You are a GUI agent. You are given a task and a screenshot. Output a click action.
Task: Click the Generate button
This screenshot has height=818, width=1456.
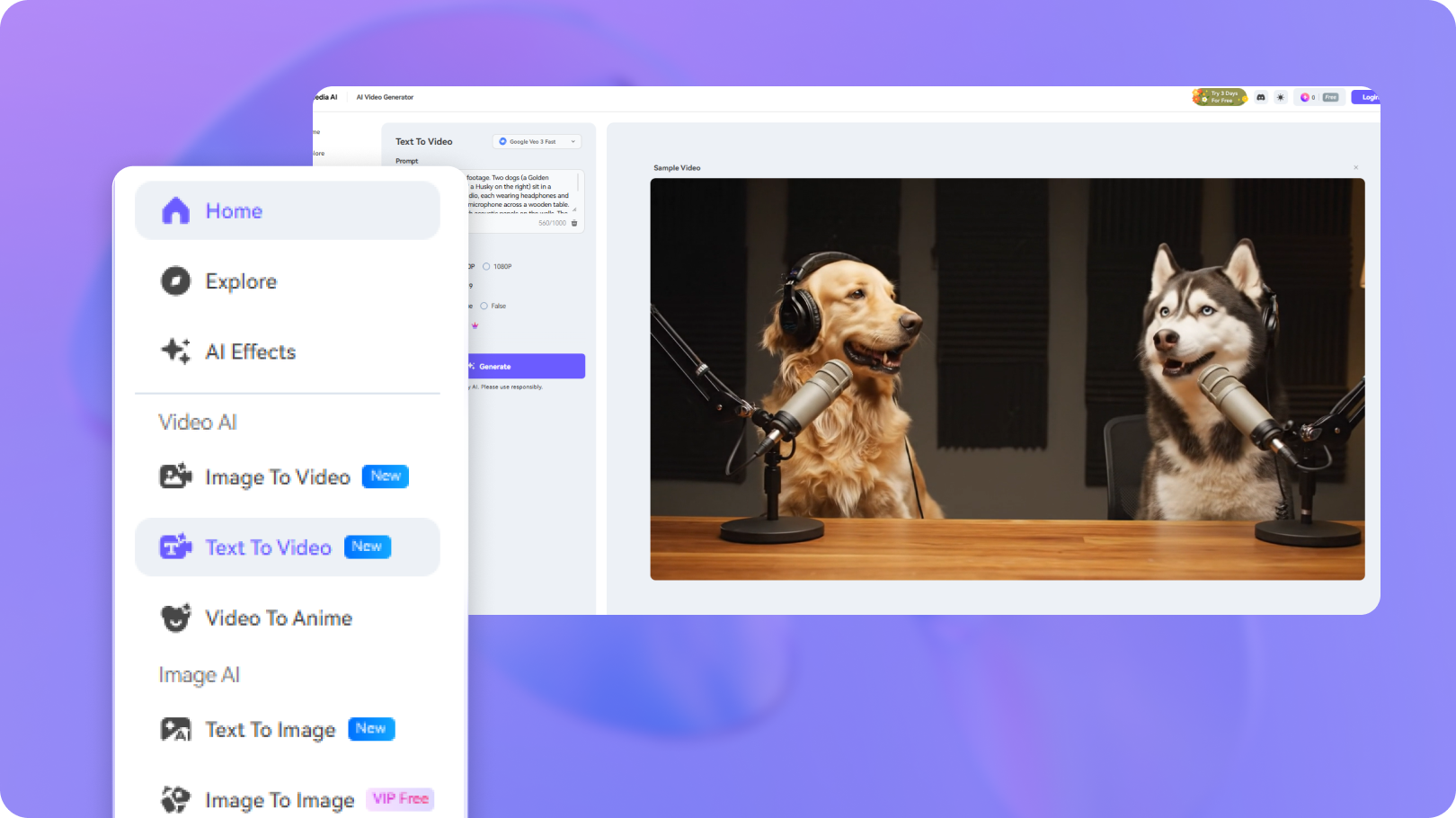point(526,366)
